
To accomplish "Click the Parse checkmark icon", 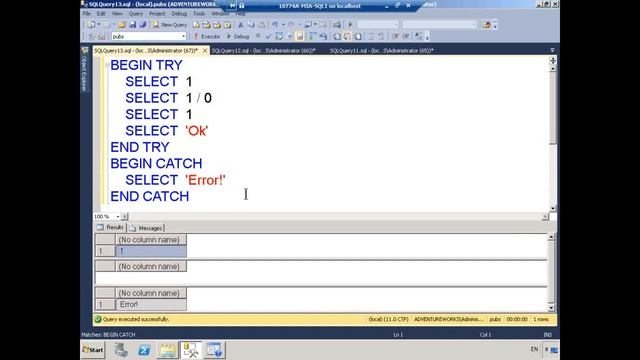I will click(x=268, y=36).
